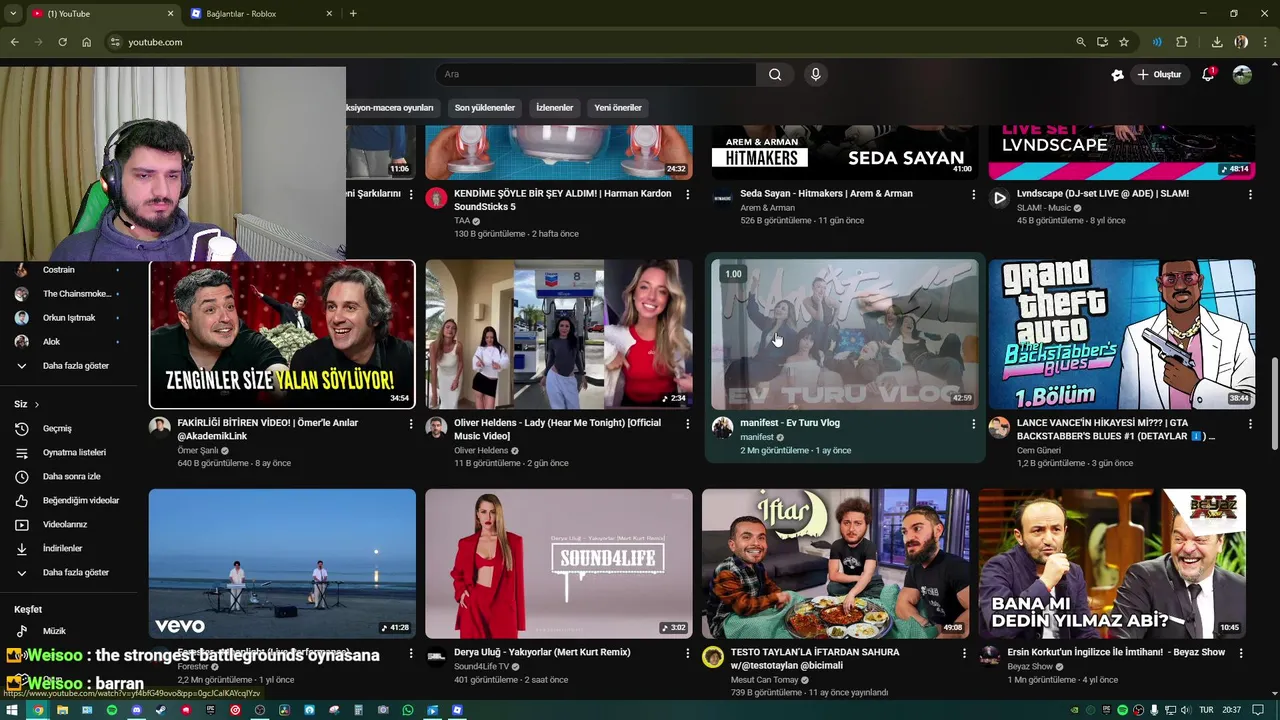Open the Windows Start menu
1280x720 pixels.
pos(12,710)
